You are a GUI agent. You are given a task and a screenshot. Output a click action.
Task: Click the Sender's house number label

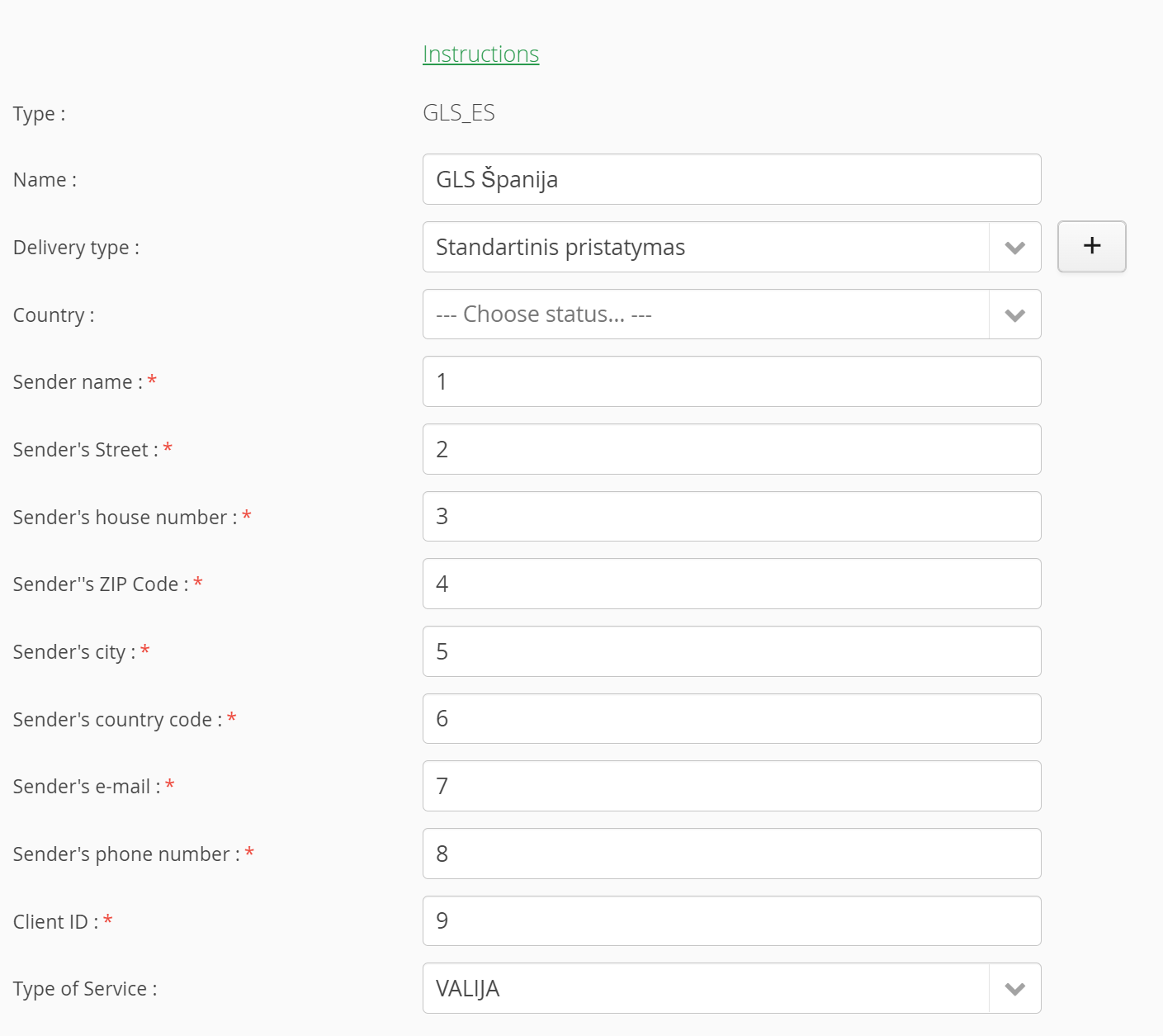[x=132, y=518]
